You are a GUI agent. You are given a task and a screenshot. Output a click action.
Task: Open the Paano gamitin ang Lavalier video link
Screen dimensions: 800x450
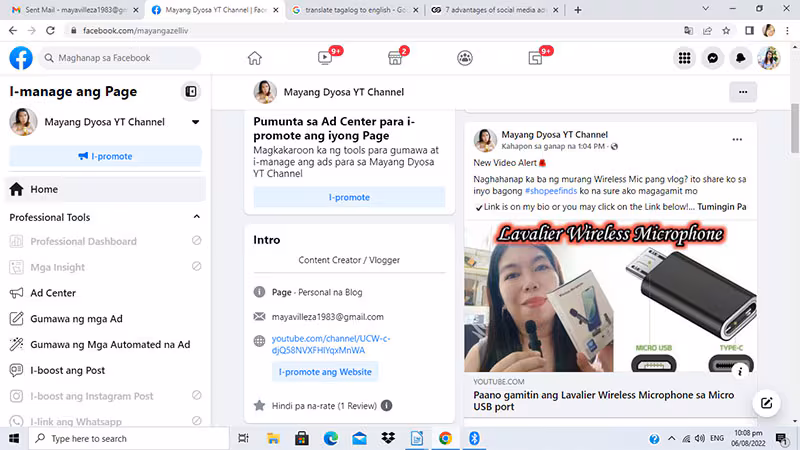(604, 401)
